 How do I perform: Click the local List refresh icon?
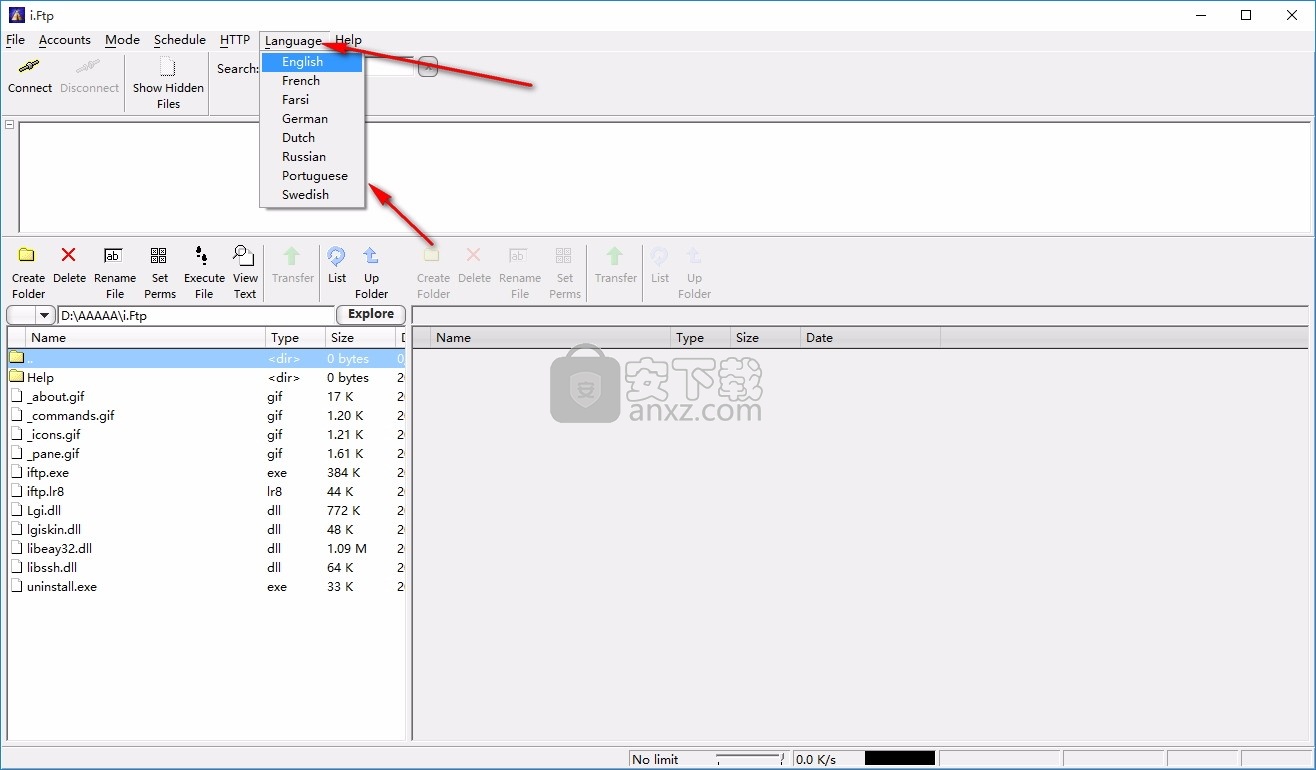point(337,256)
